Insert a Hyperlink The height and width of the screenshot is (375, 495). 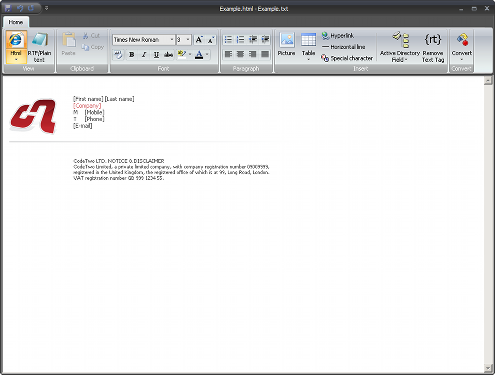pos(338,36)
